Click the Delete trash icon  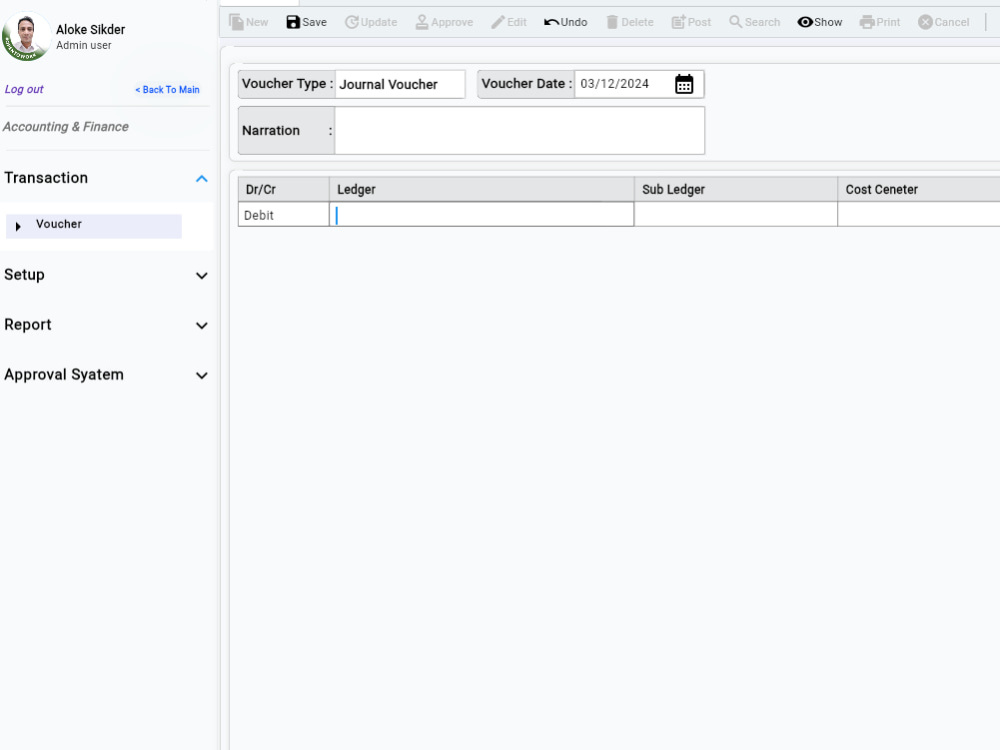(x=612, y=22)
